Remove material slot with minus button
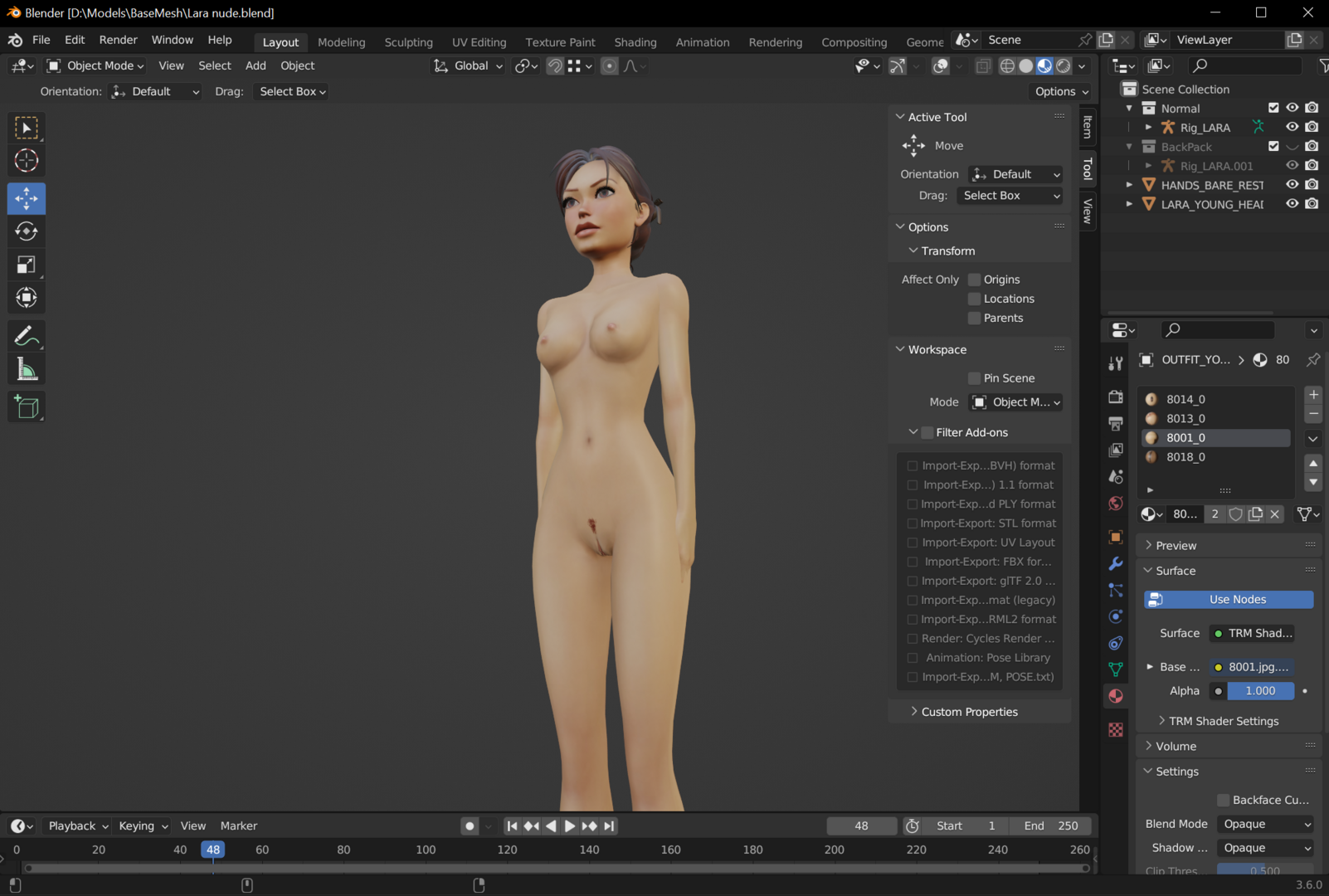This screenshot has height=896, width=1329. point(1313,413)
